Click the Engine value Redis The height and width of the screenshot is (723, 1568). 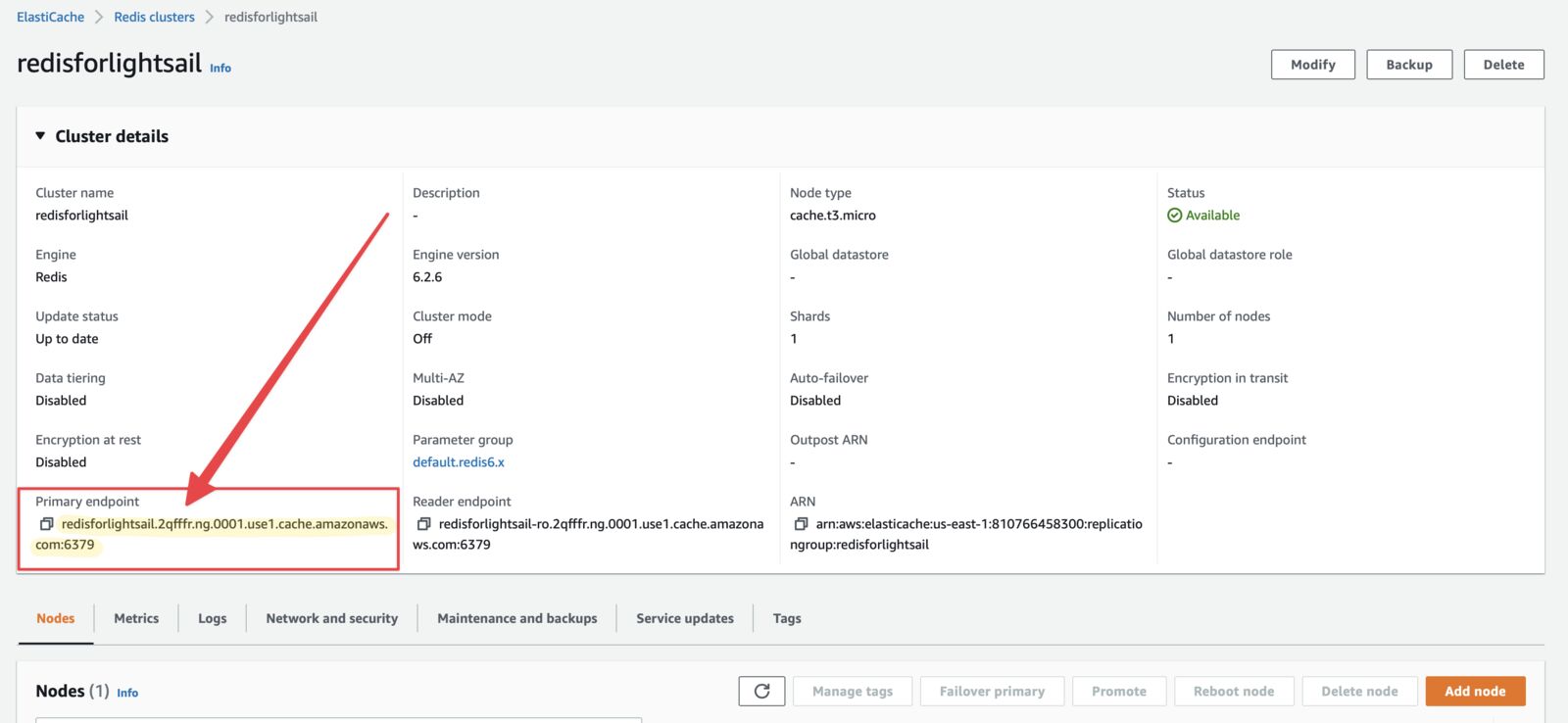[x=51, y=277]
